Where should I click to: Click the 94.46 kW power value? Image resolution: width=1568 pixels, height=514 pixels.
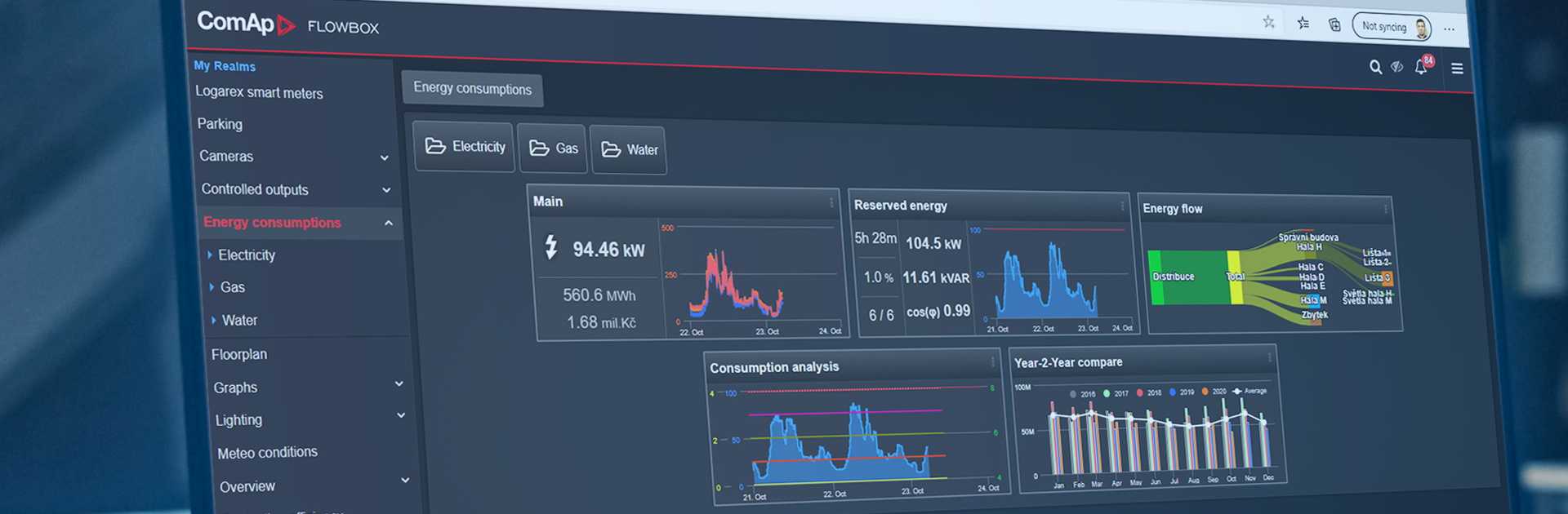point(608,250)
